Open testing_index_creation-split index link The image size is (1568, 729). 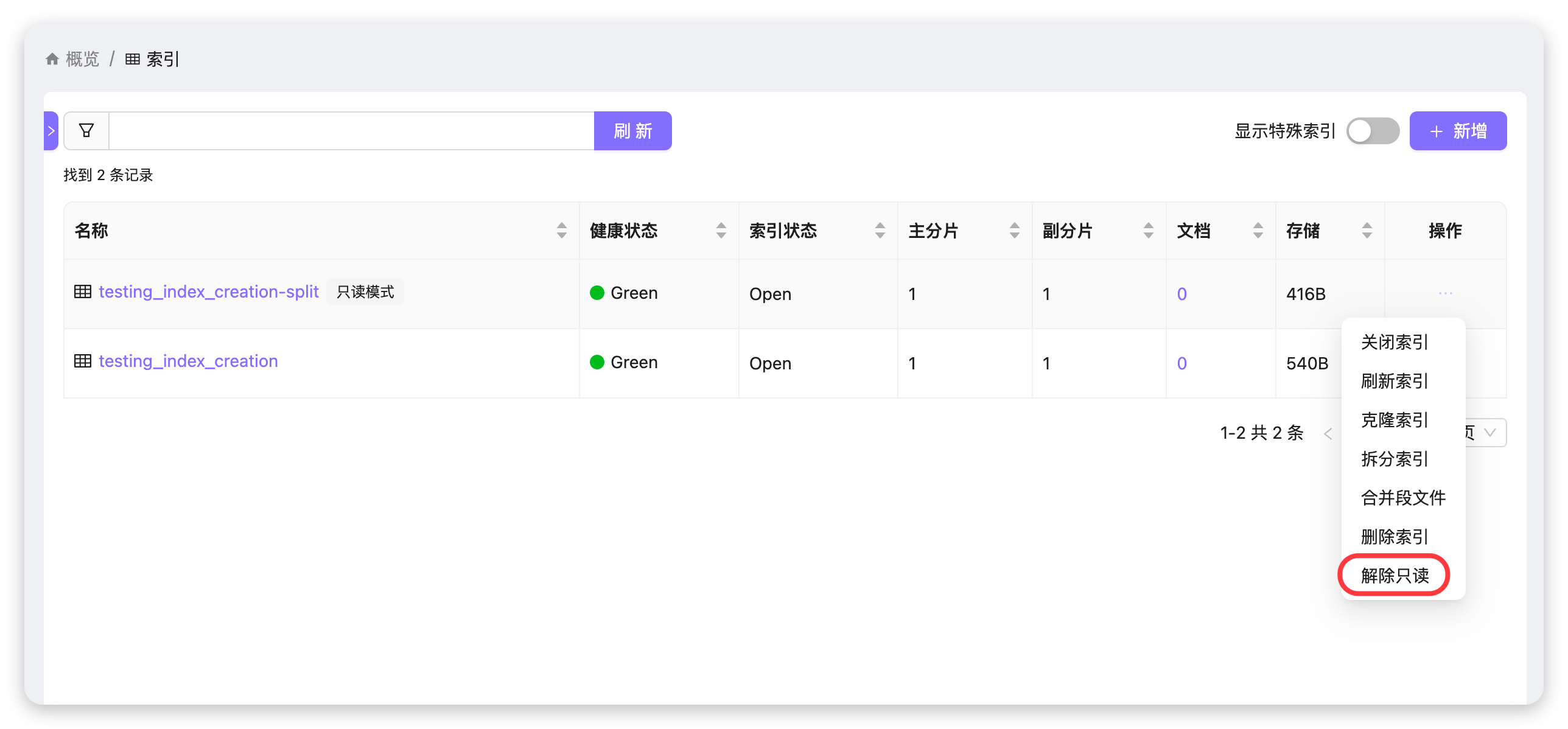click(x=208, y=291)
